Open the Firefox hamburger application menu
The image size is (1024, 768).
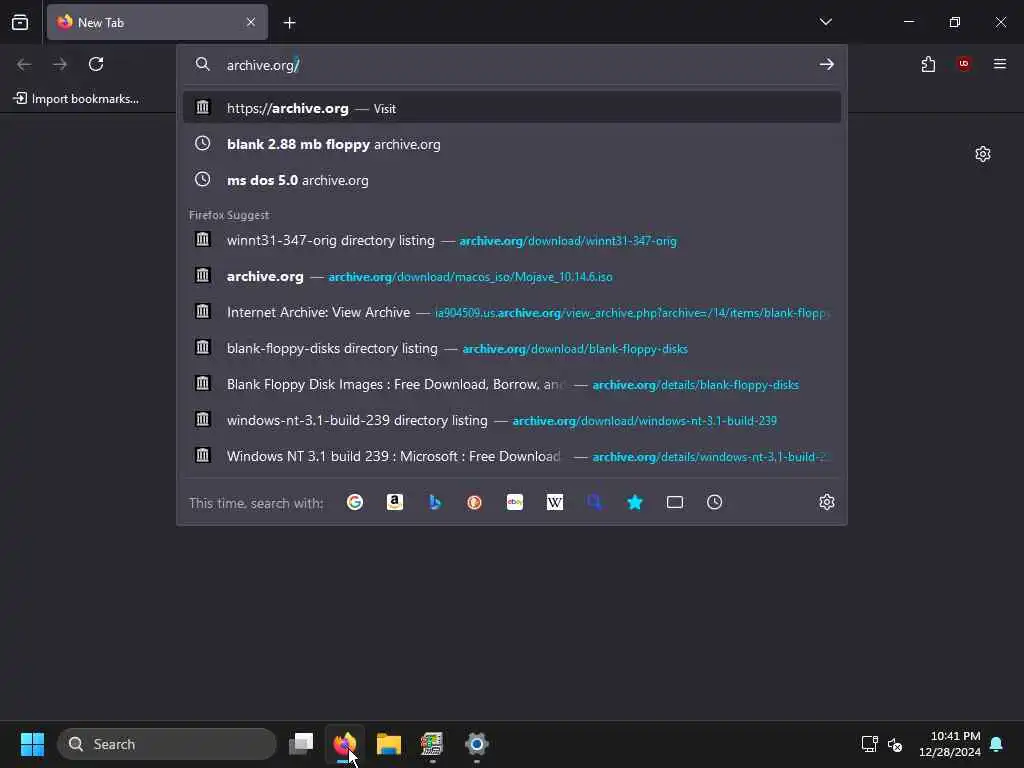point(1000,64)
